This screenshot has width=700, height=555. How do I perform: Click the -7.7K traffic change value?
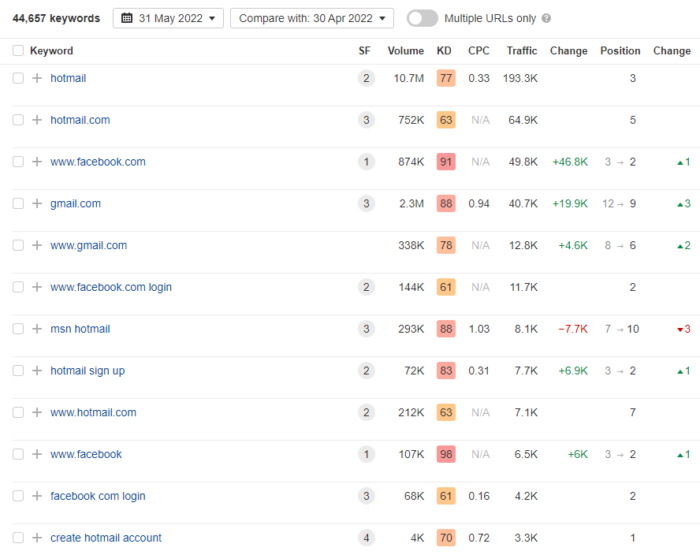[x=573, y=329]
